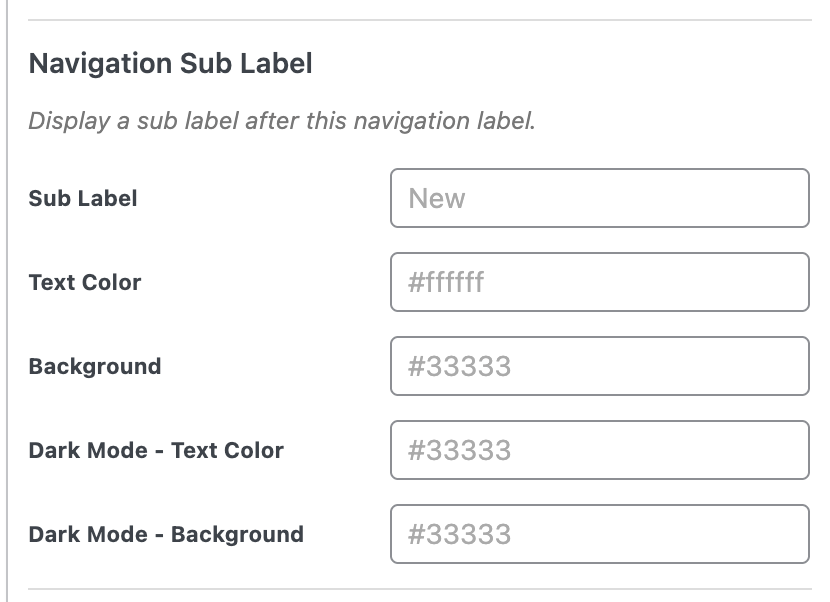Image resolution: width=830 pixels, height=602 pixels.
Task: Click #33333 placeholder in the Background field
Action: pyautogui.click(x=459, y=366)
